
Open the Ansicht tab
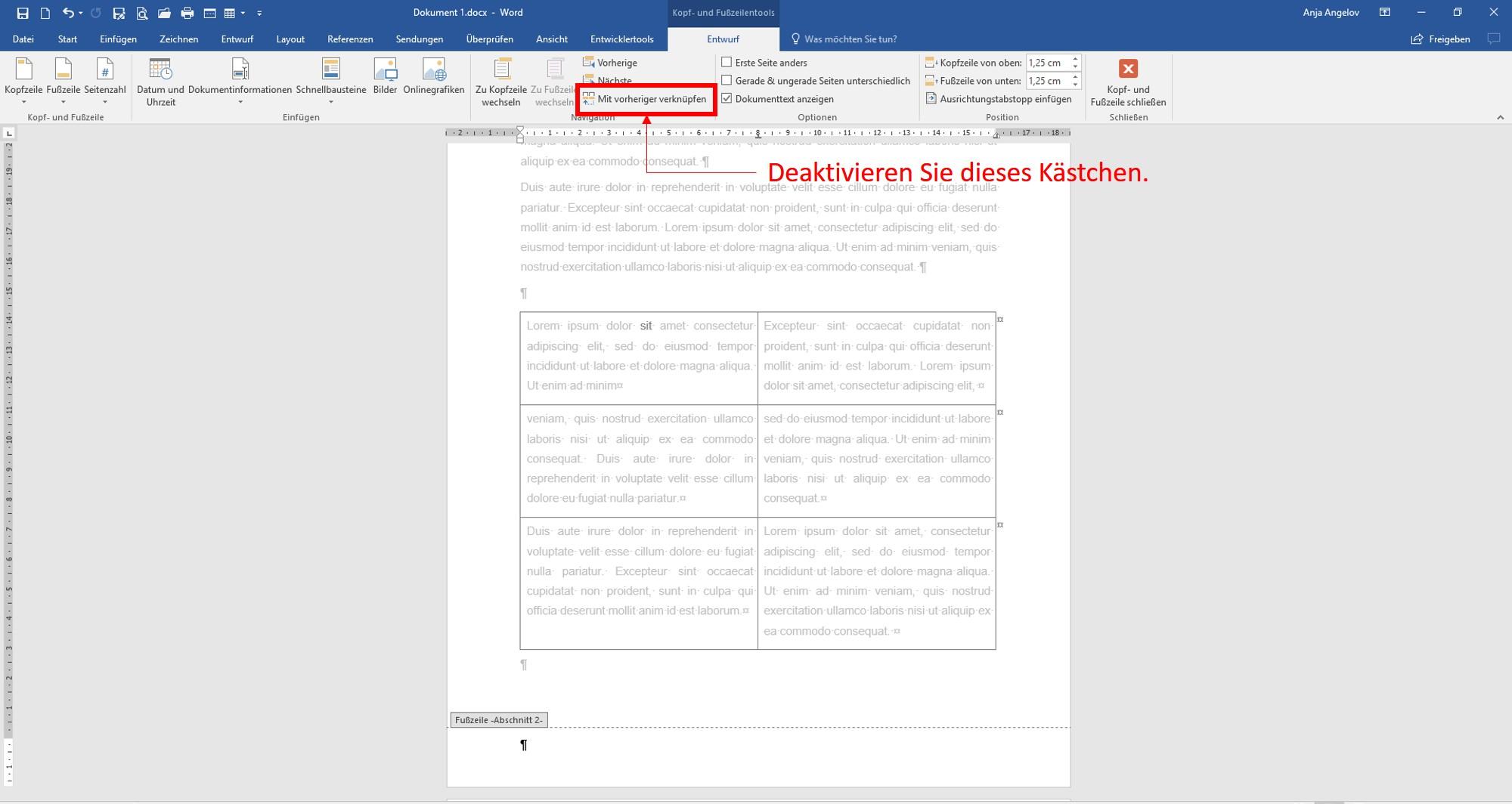click(552, 39)
